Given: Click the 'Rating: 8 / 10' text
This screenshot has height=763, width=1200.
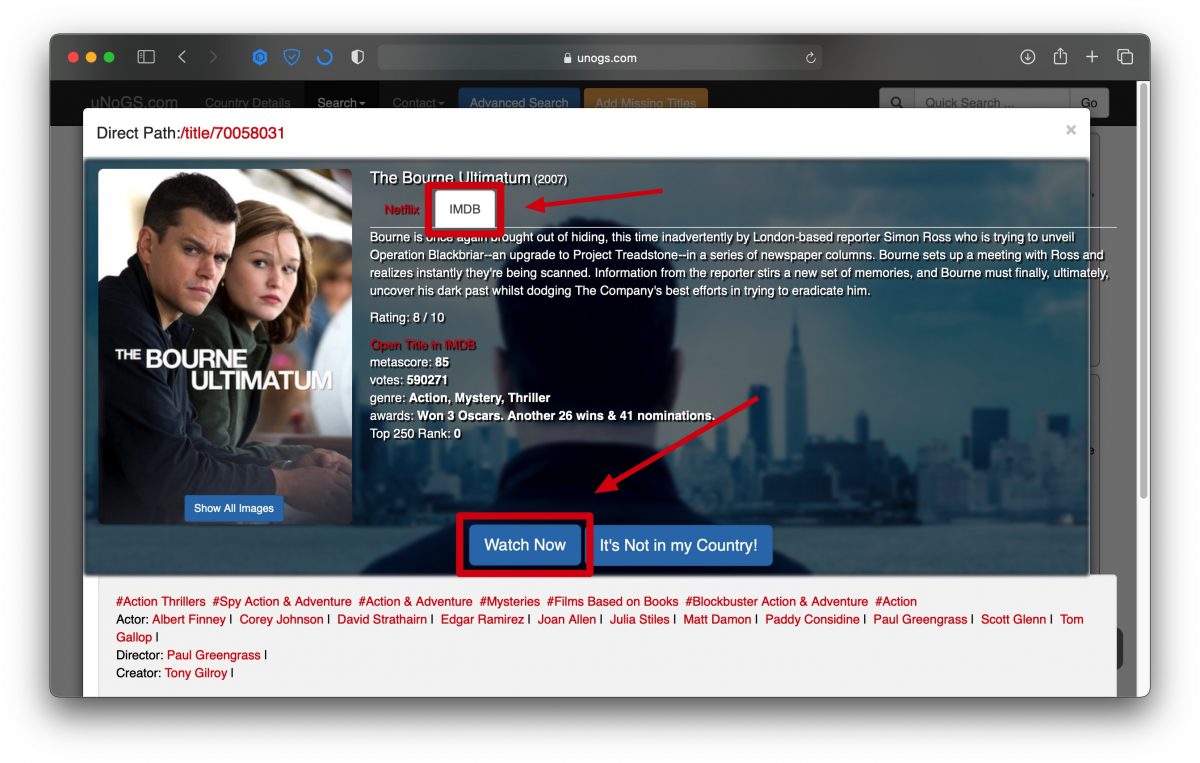Looking at the screenshot, I should click(407, 318).
